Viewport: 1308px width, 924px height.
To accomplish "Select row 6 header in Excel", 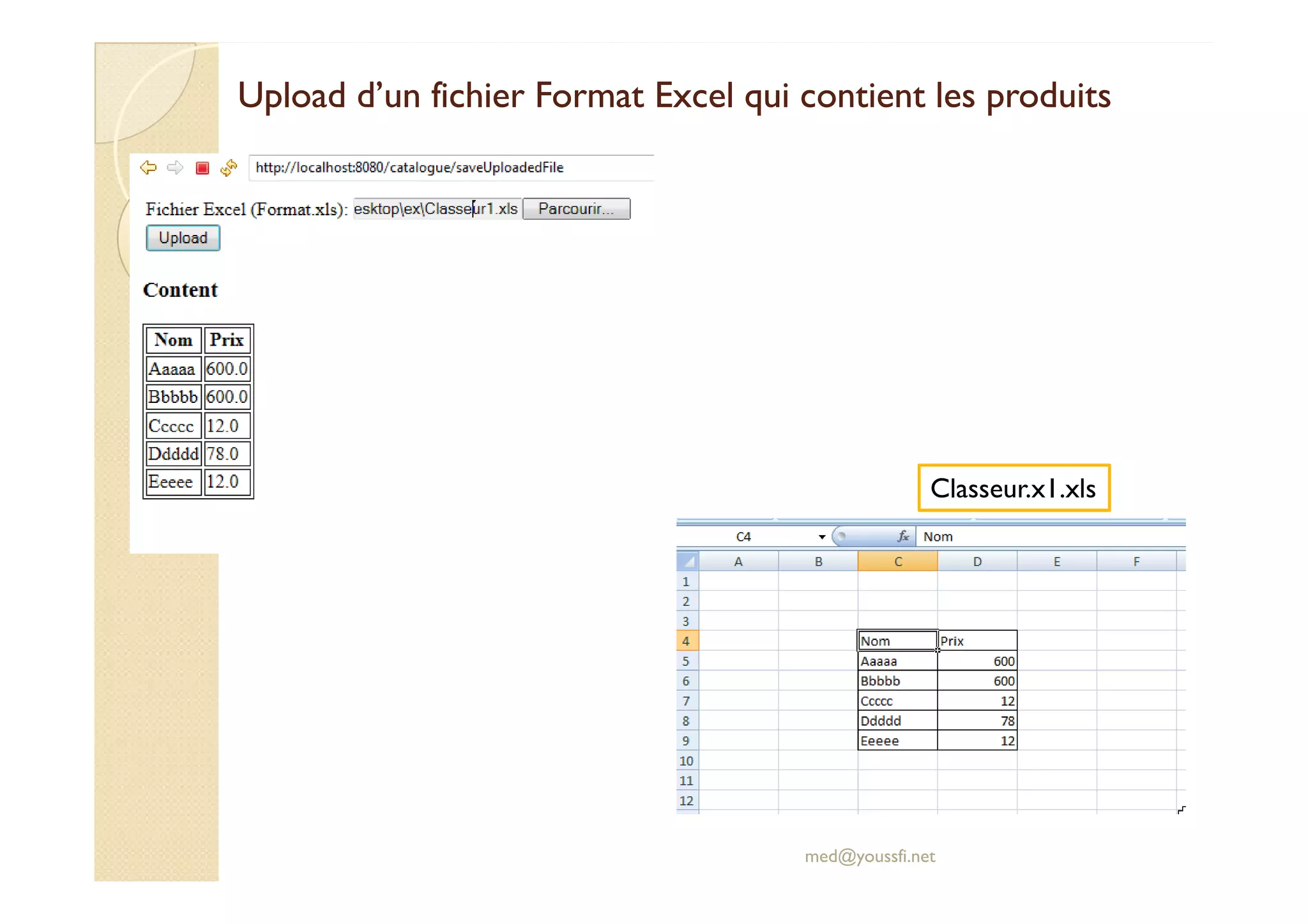I will [x=687, y=681].
